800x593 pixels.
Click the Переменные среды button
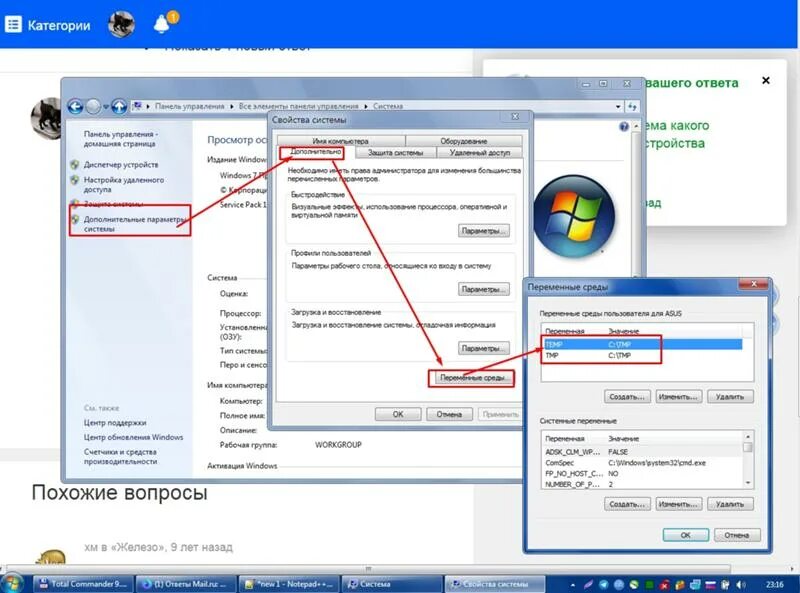click(472, 378)
